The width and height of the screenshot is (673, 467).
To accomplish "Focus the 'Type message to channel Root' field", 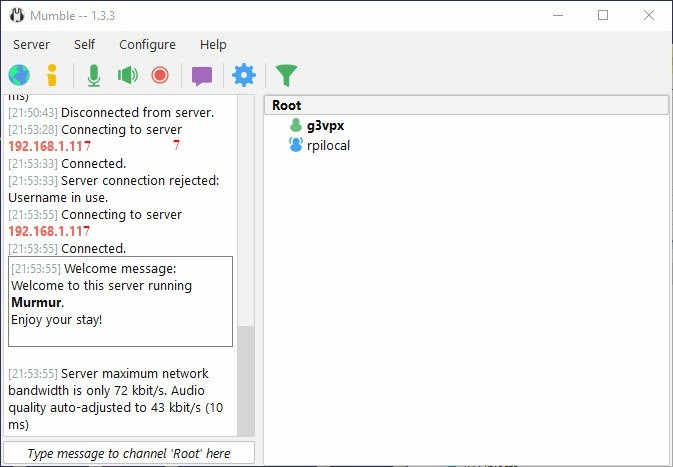I will [129, 453].
